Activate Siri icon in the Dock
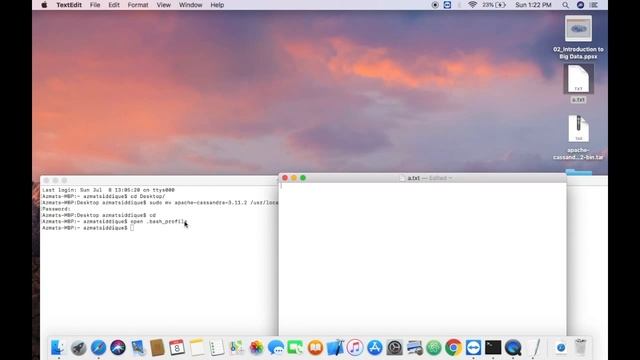Image resolution: width=640 pixels, height=360 pixels. pyautogui.click(x=118, y=348)
